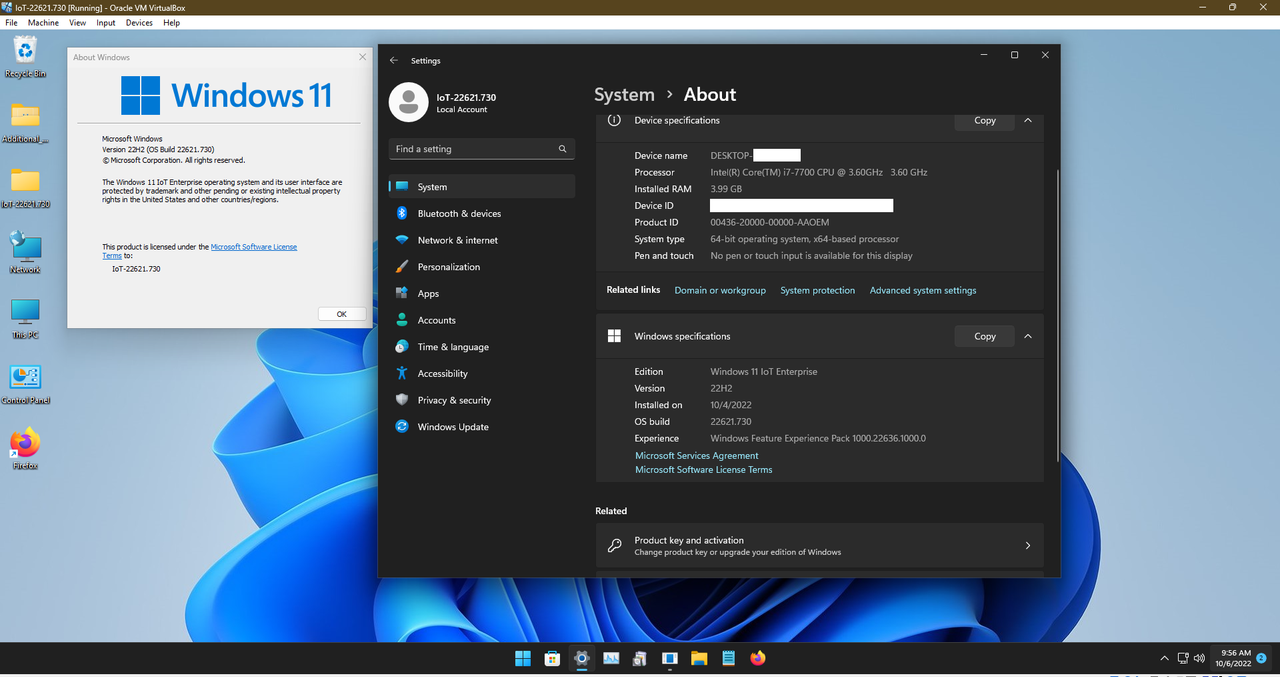Open Product key and activation
The width and height of the screenshot is (1280, 677).
[819, 546]
